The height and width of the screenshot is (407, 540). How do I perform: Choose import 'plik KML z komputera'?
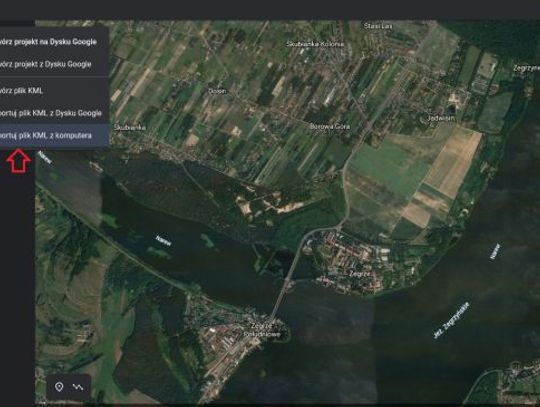(x=54, y=135)
